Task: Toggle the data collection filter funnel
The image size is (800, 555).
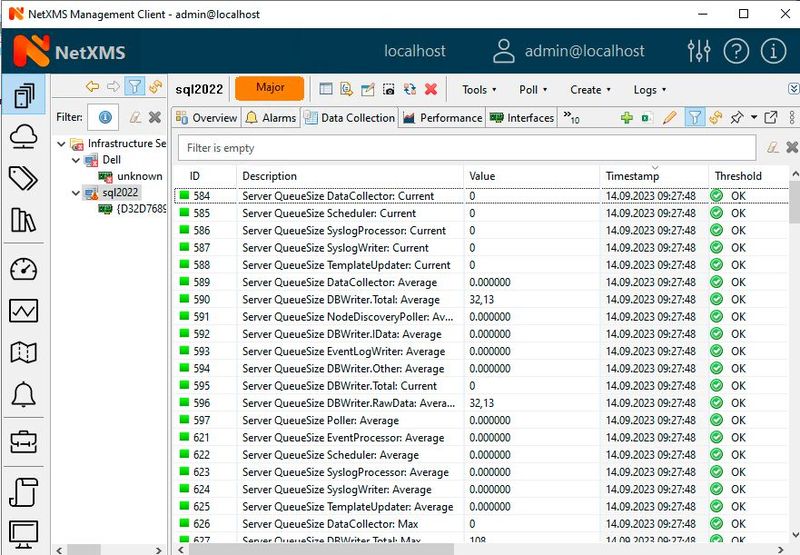Action: (694, 118)
